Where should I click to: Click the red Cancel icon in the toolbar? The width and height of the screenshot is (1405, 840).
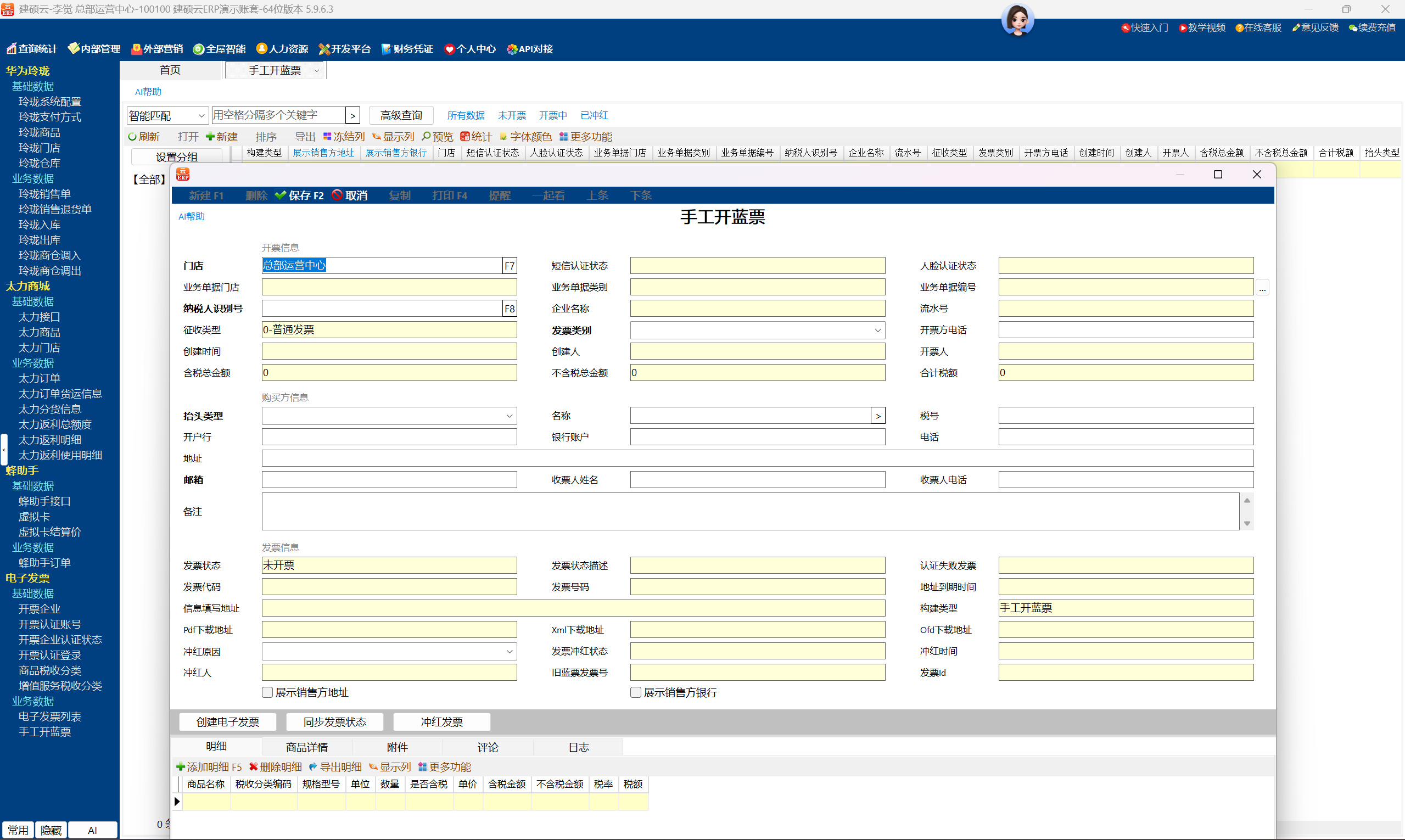[x=337, y=195]
